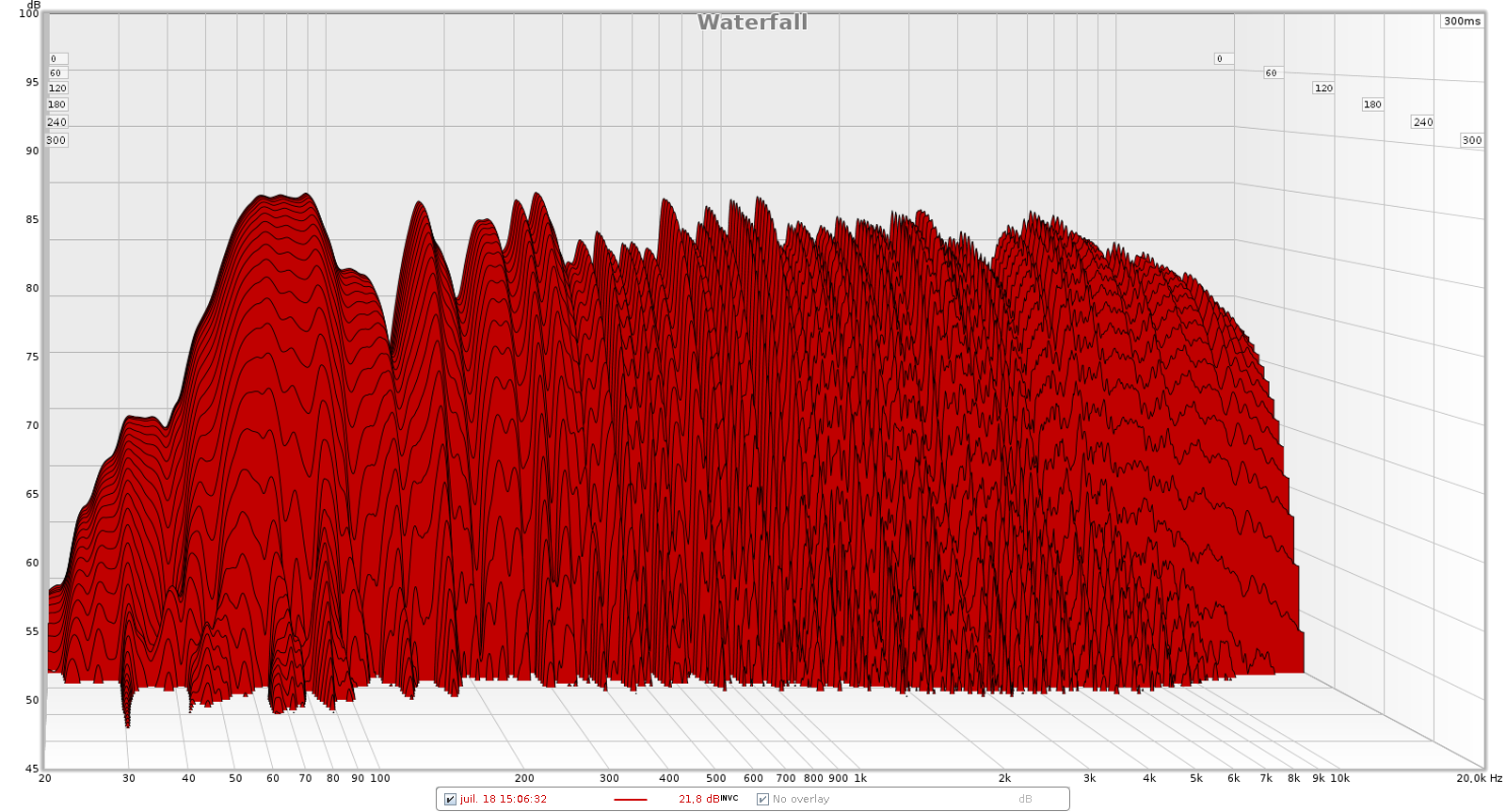Click the grey dB unit label ending the legend

[x=1025, y=799]
